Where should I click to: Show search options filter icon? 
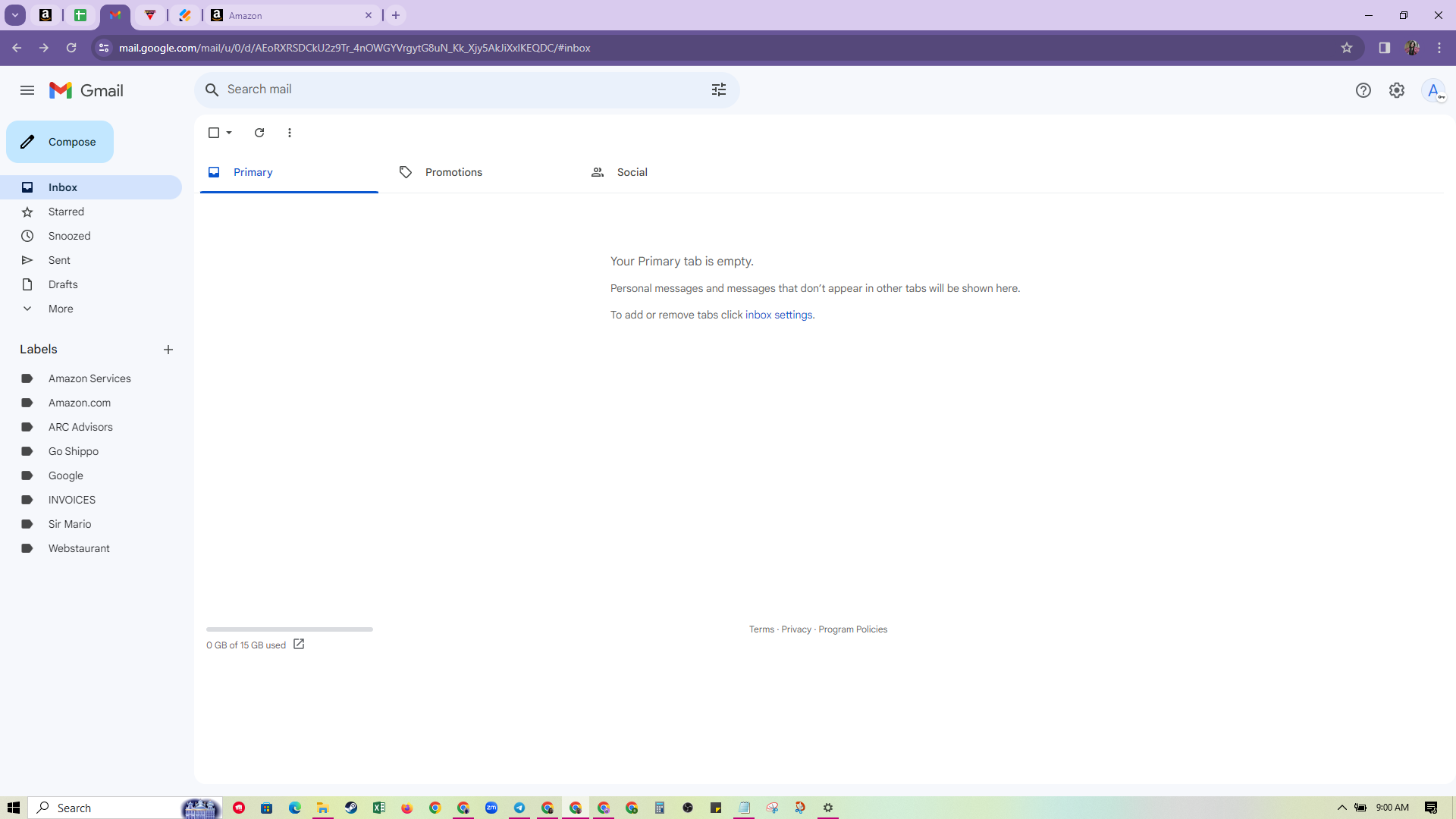coord(719,89)
